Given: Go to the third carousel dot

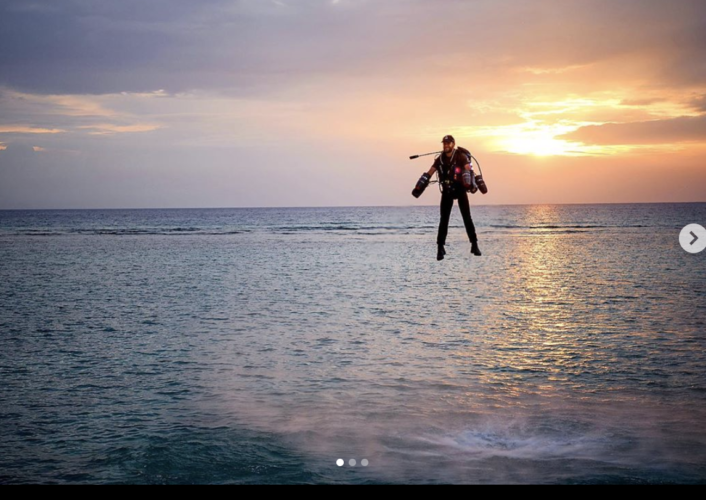Looking at the screenshot, I should (x=364, y=462).
